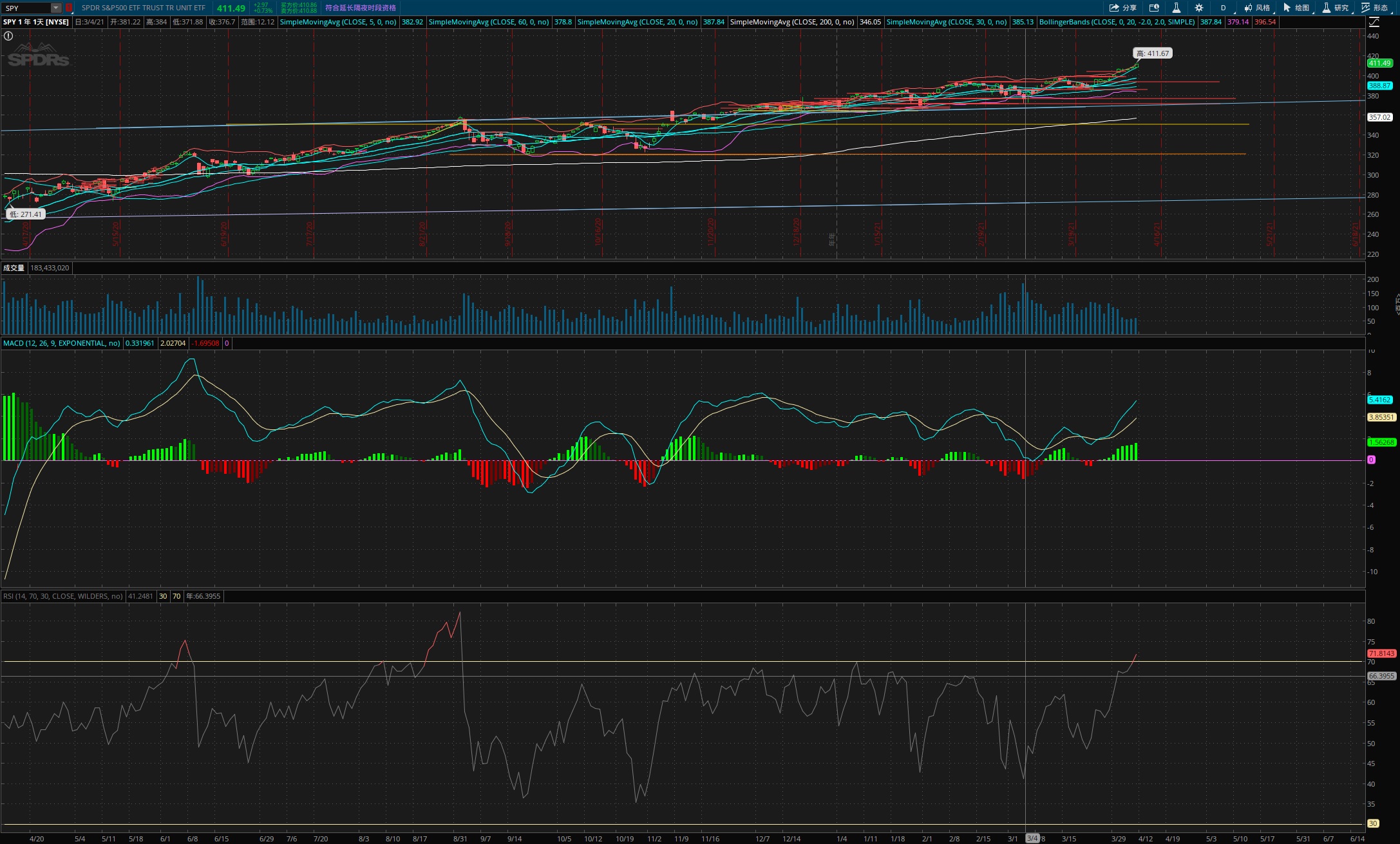Click the 范围:12.12 range value
Viewport: 1400px width, 844px height.
[x=258, y=22]
